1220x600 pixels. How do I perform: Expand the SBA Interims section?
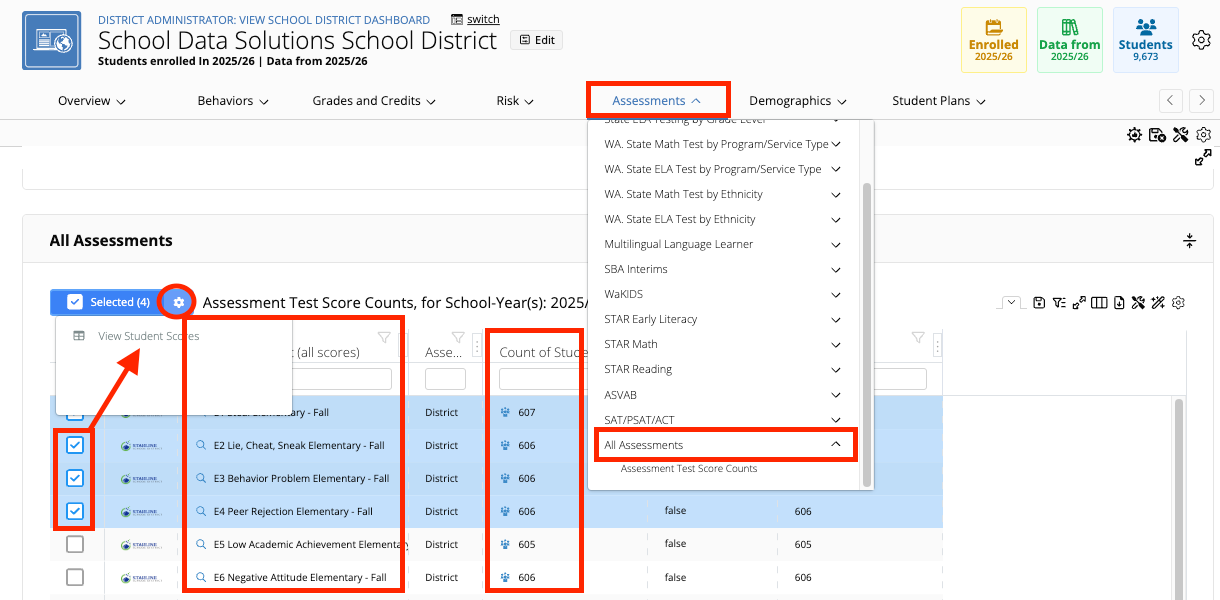836,269
